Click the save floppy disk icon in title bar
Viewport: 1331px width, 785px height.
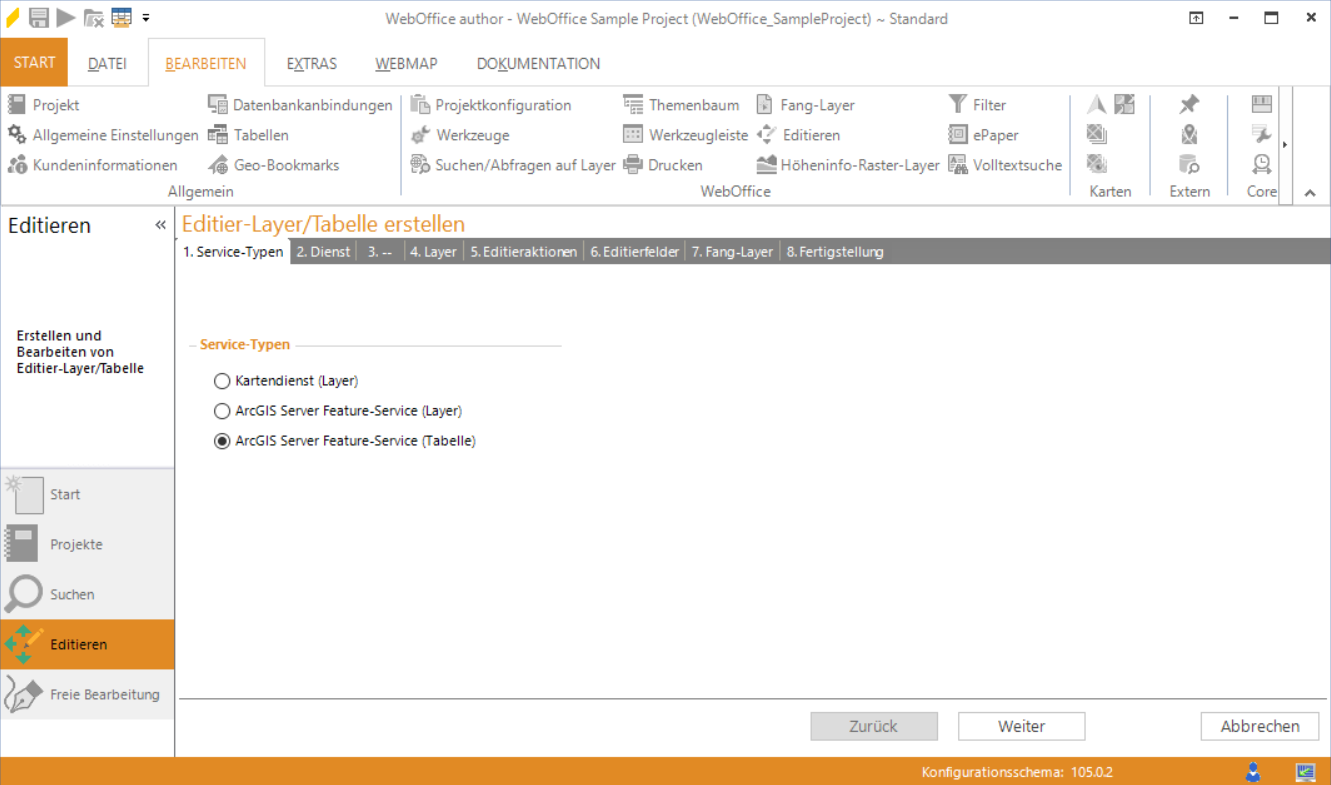click(39, 17)
